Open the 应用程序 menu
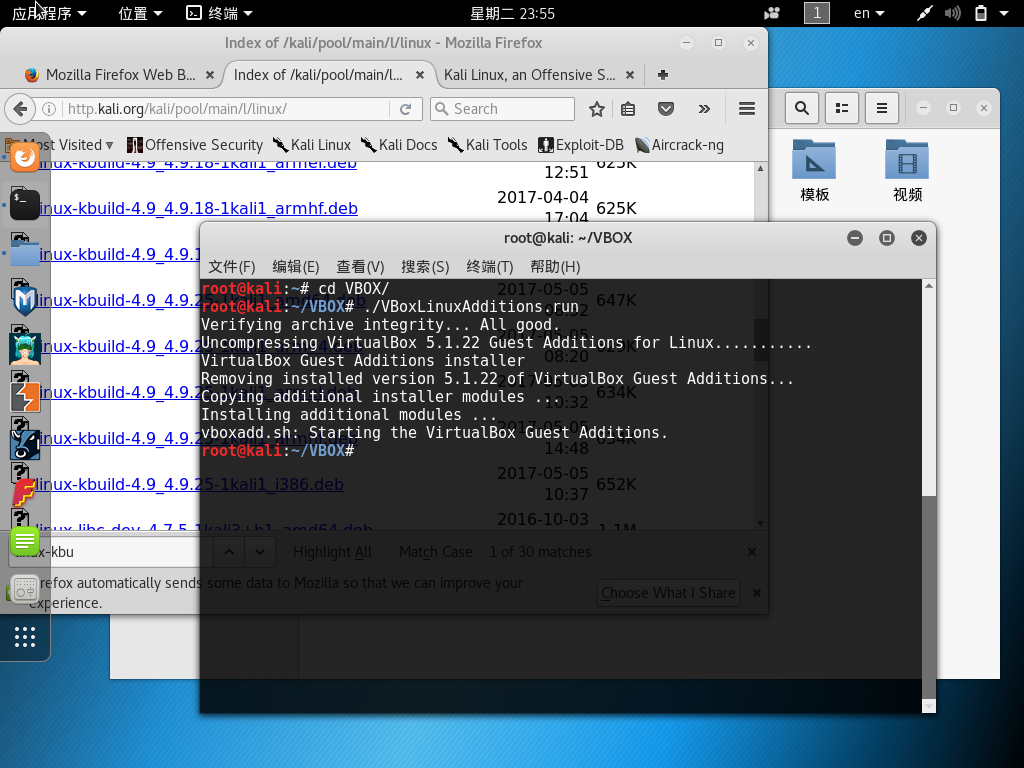 pos(49,13)
